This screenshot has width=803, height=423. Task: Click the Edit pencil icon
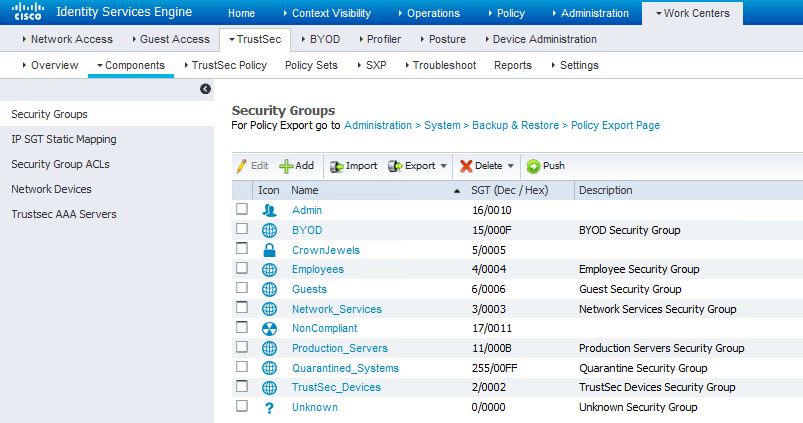(x=241, y=166)
